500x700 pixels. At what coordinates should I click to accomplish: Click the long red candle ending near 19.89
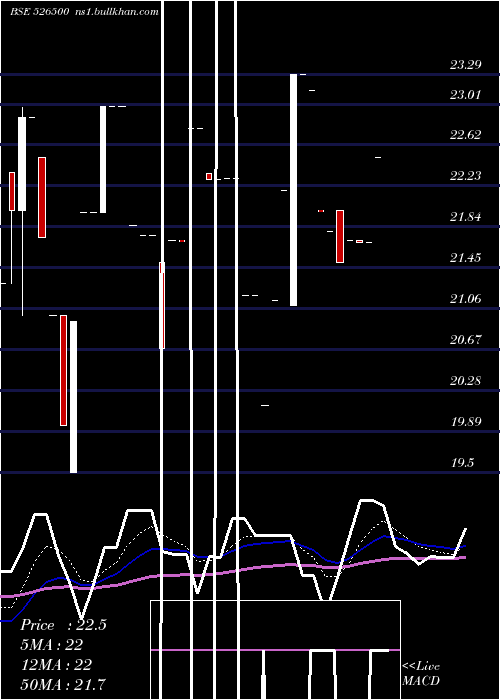(63, 371)
